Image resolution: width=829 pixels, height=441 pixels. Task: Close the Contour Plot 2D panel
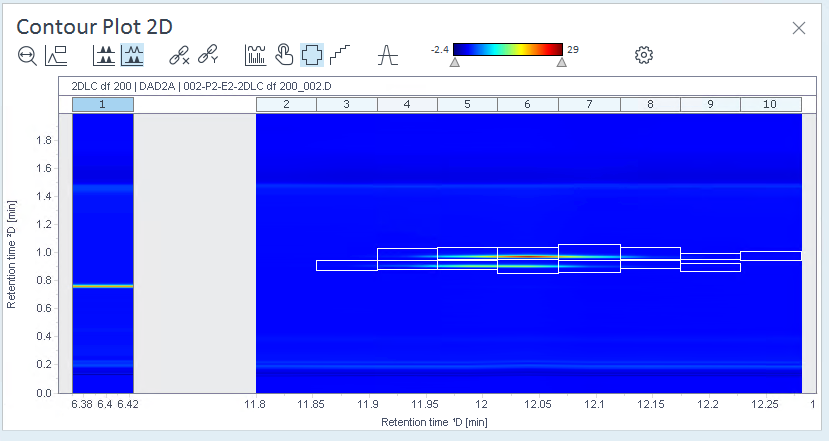pos(799,28)
